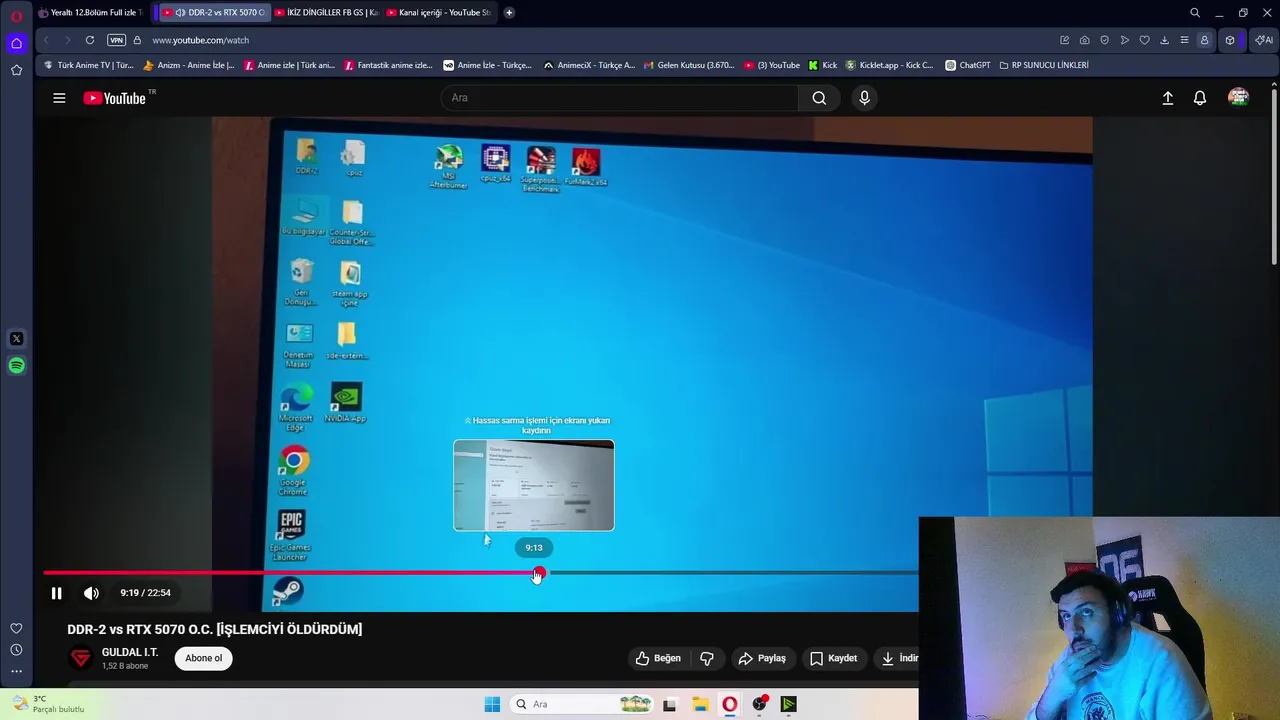Select the DDR-2 vs RTX 5070 tab

click(213, 13)
